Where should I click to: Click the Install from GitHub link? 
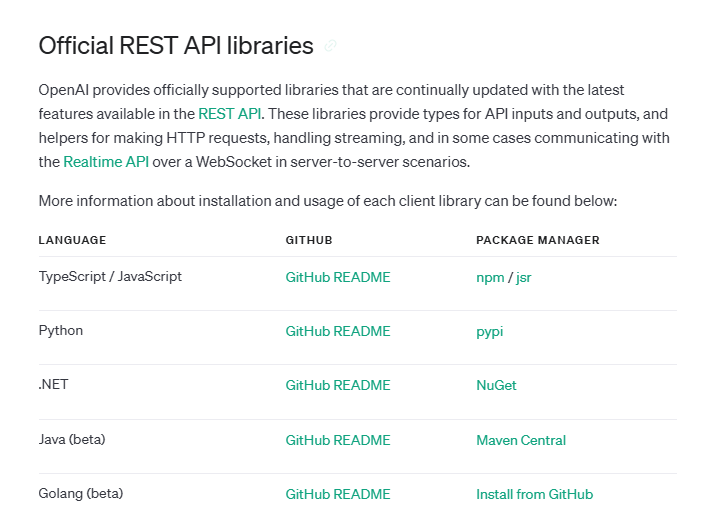coord(534,494)
